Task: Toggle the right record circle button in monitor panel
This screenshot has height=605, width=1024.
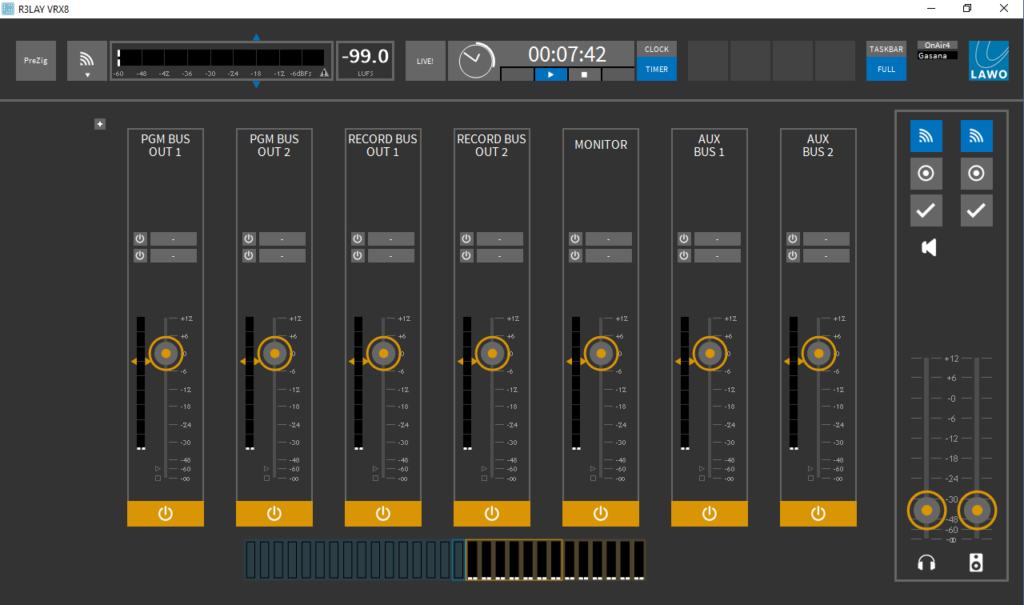Action: [x=976, y=173]
